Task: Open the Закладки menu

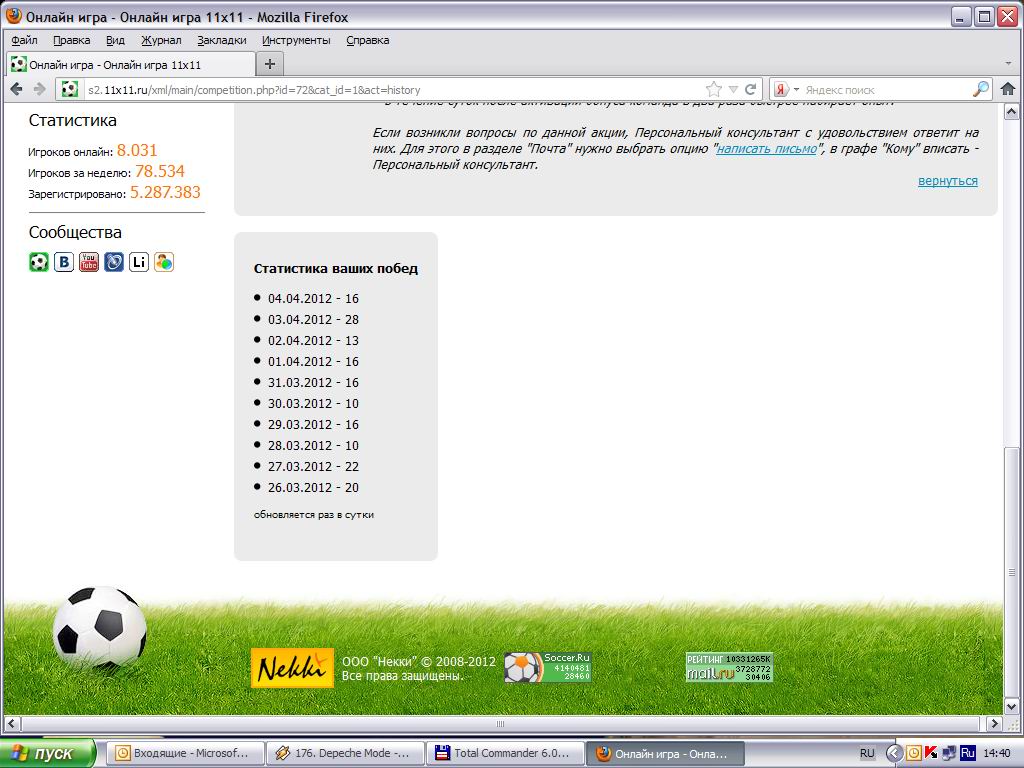Action: 221,40
